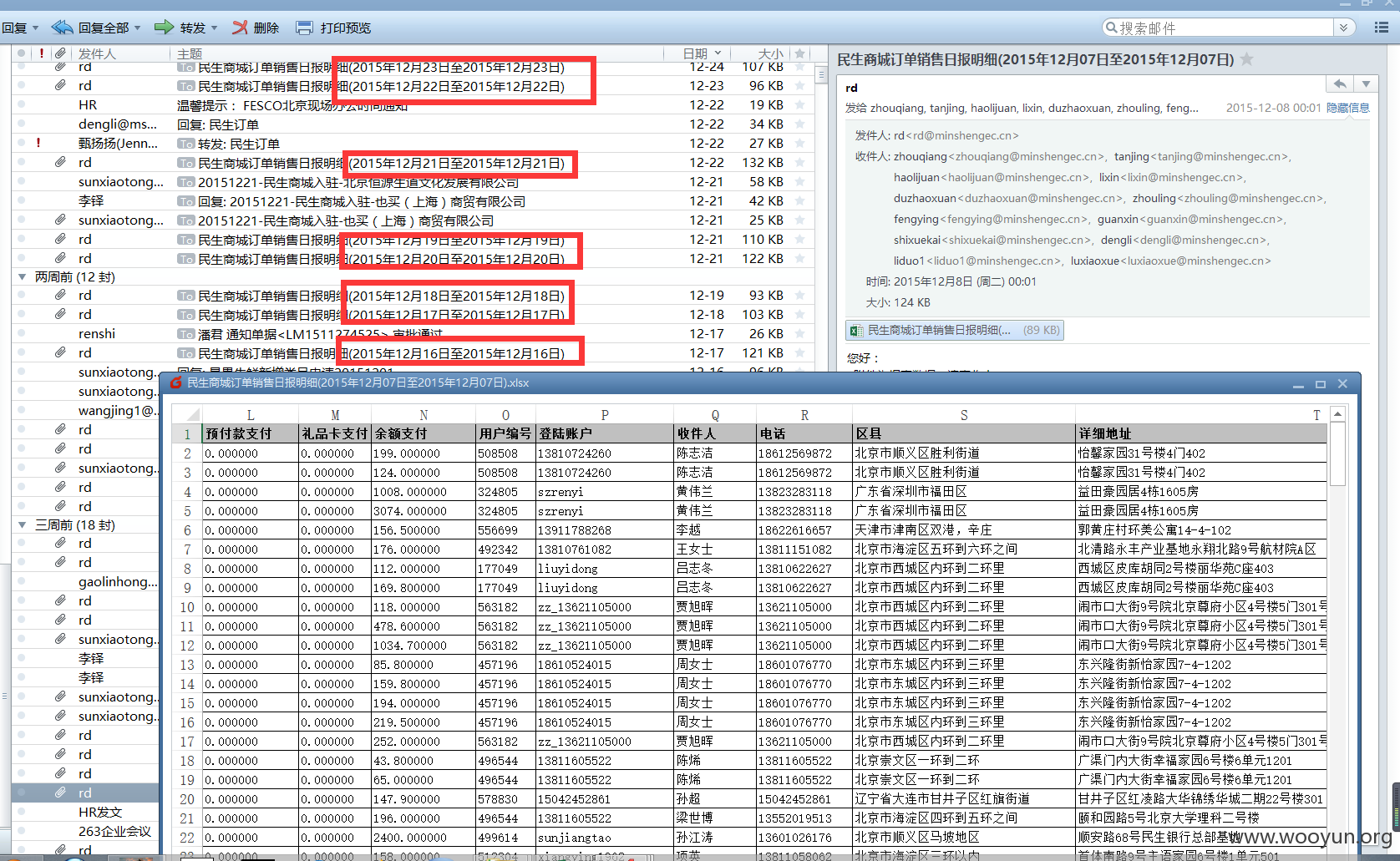Image resolution: width=1400 pixels, height=861 pixels.
Task: Click the mail list scrollbar grip
Action: click(821, 75)
